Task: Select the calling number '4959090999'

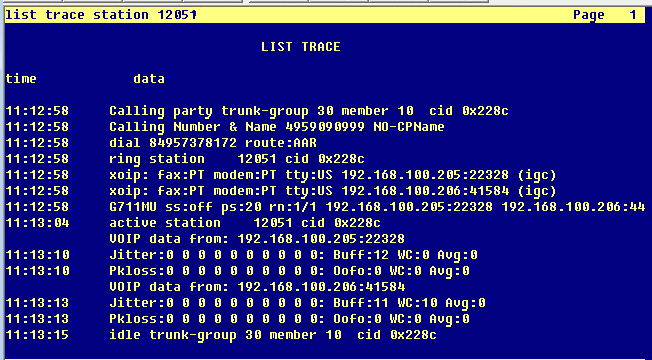Action: click(325, 127)
